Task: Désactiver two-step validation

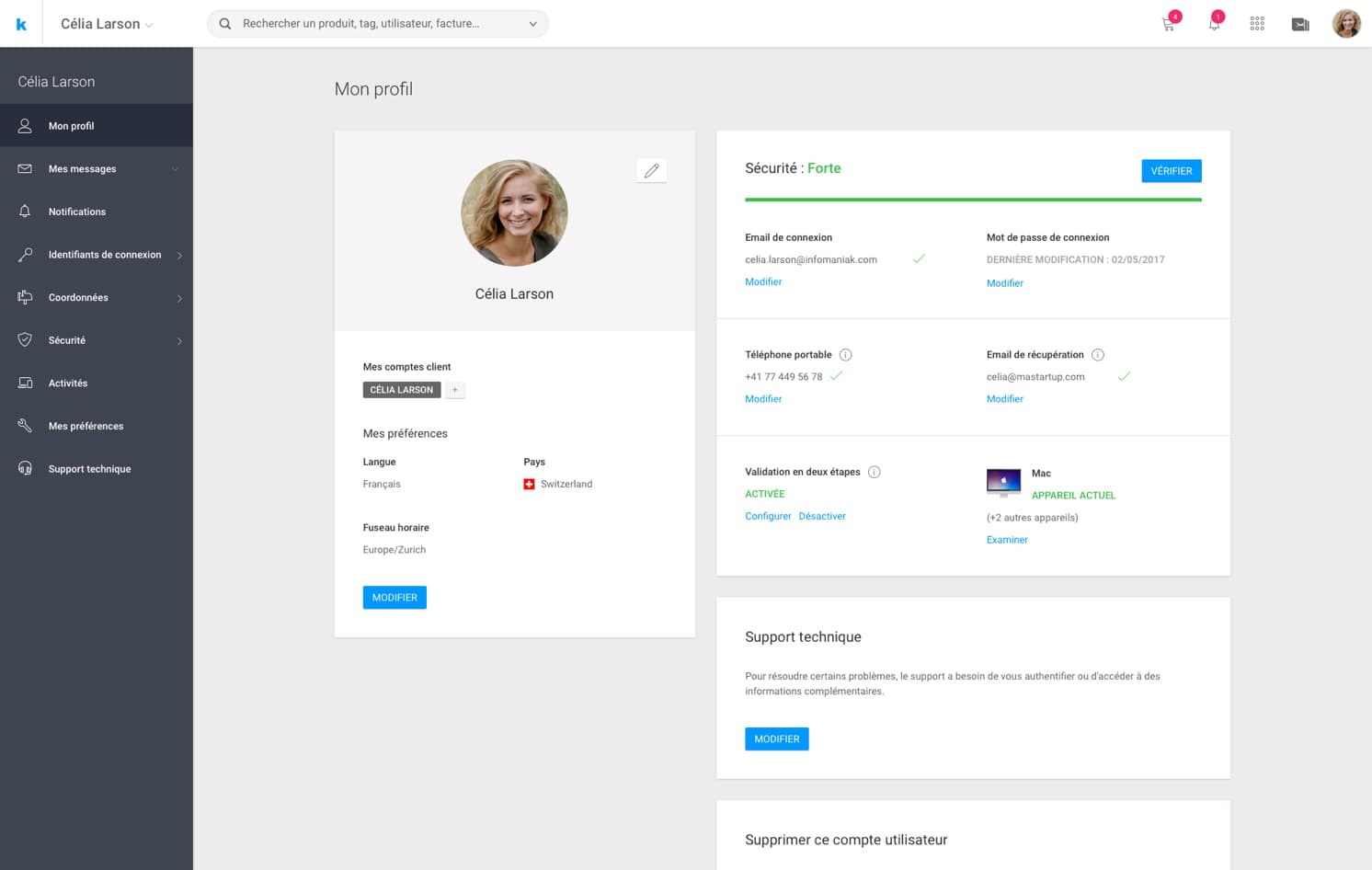Action: point(821,516)
